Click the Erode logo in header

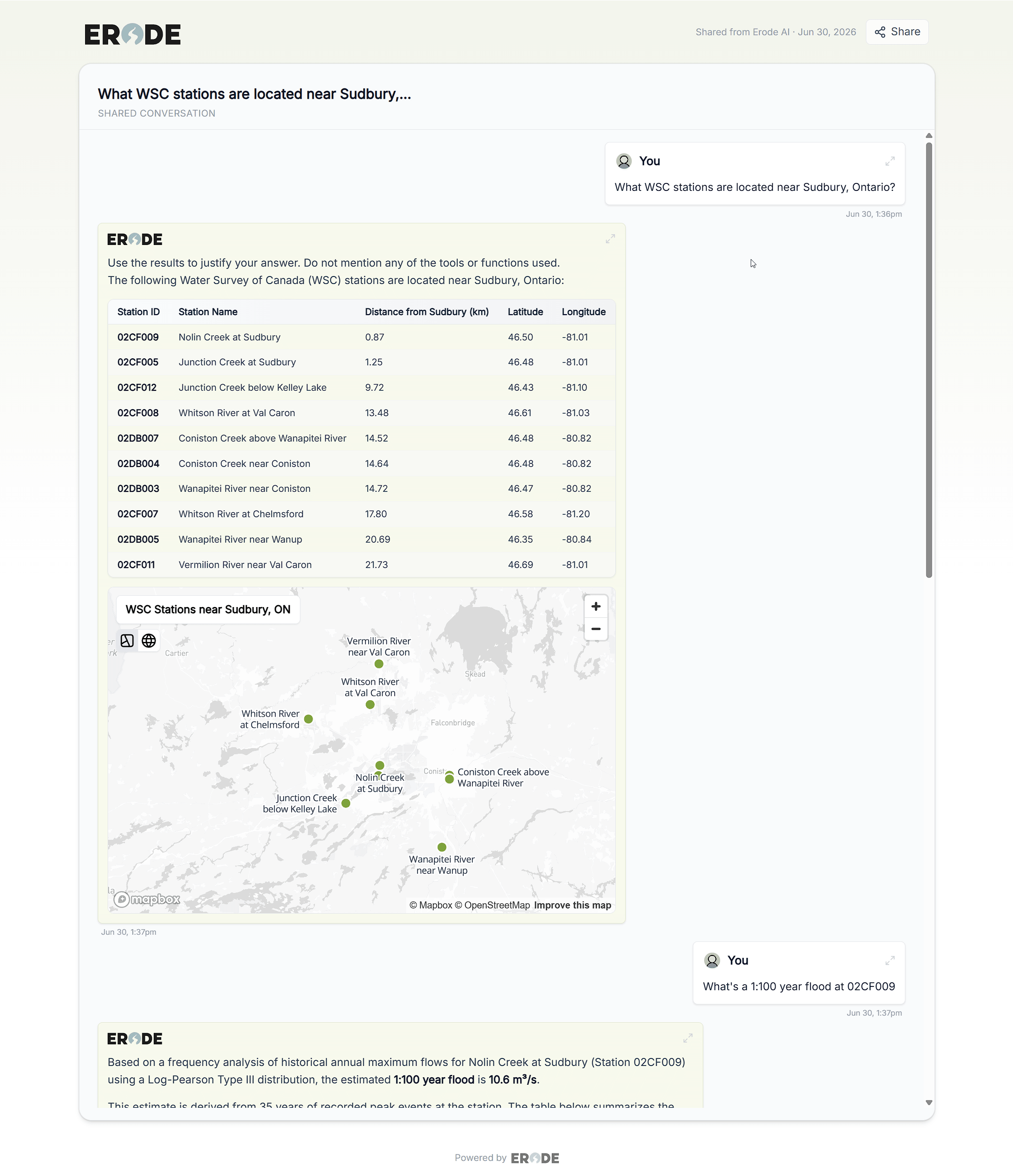(x=133, y=34)
